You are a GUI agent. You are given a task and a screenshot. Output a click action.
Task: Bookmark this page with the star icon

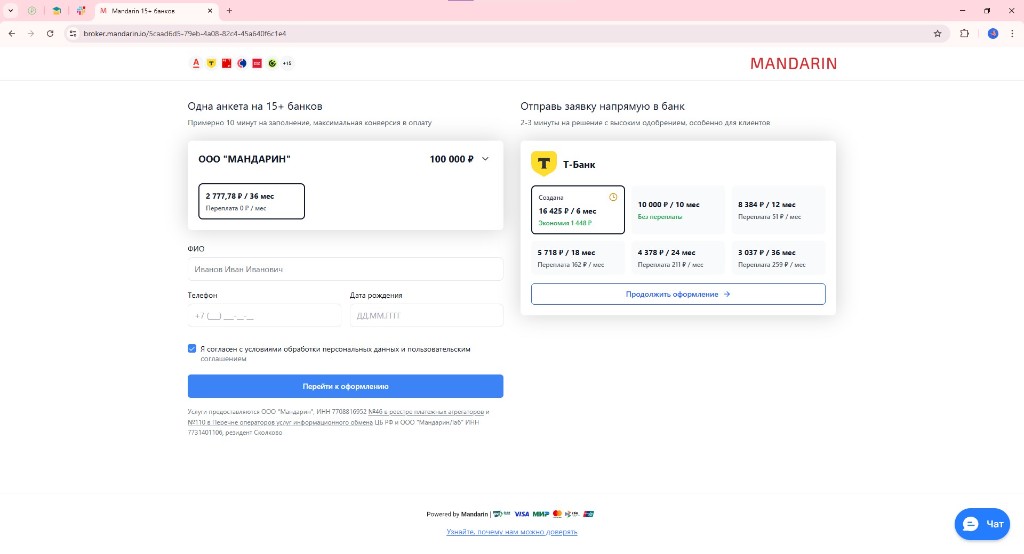tap(937, 33)
